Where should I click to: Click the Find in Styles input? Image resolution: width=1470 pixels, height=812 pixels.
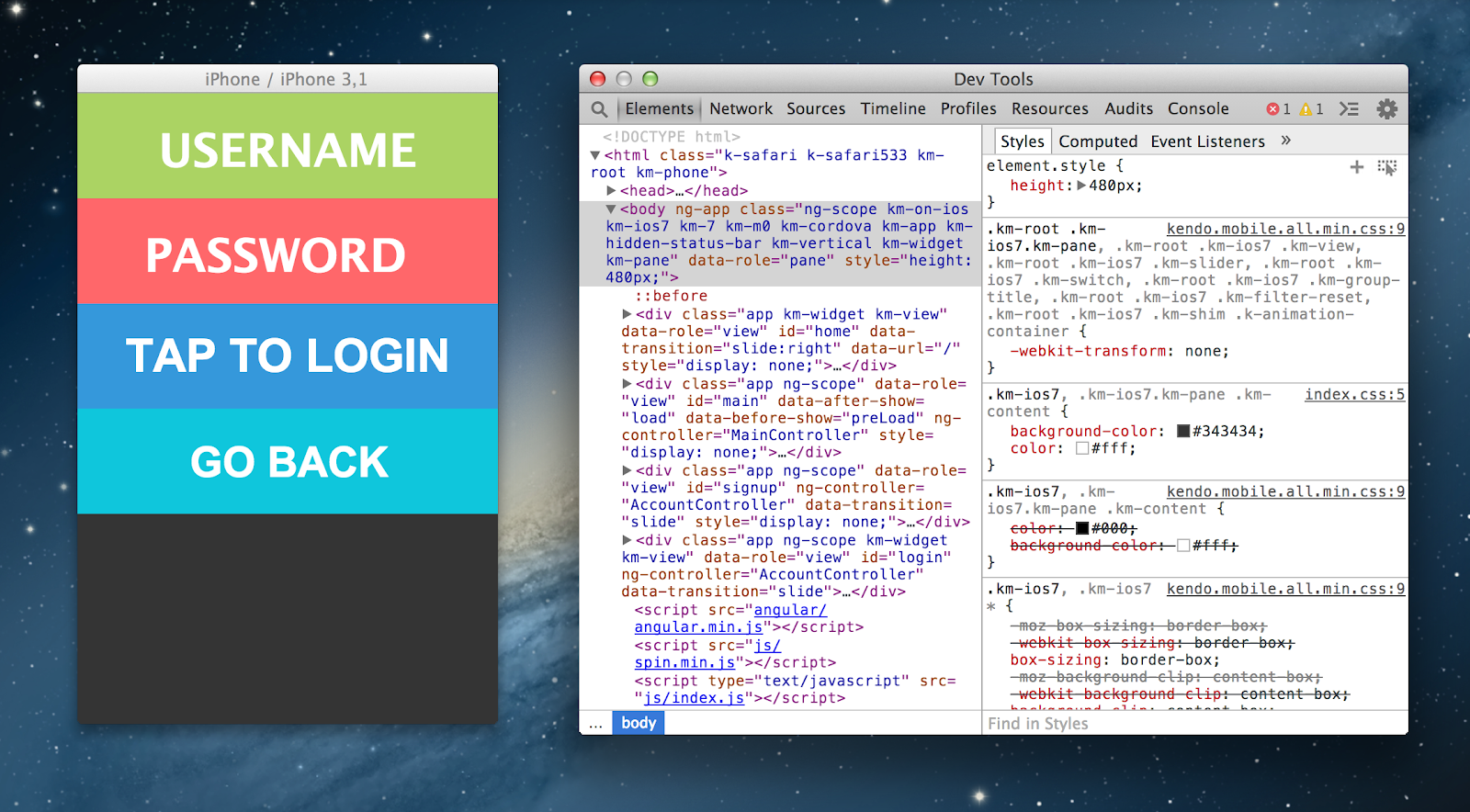pyautogui.click(x=1194, y=723)
